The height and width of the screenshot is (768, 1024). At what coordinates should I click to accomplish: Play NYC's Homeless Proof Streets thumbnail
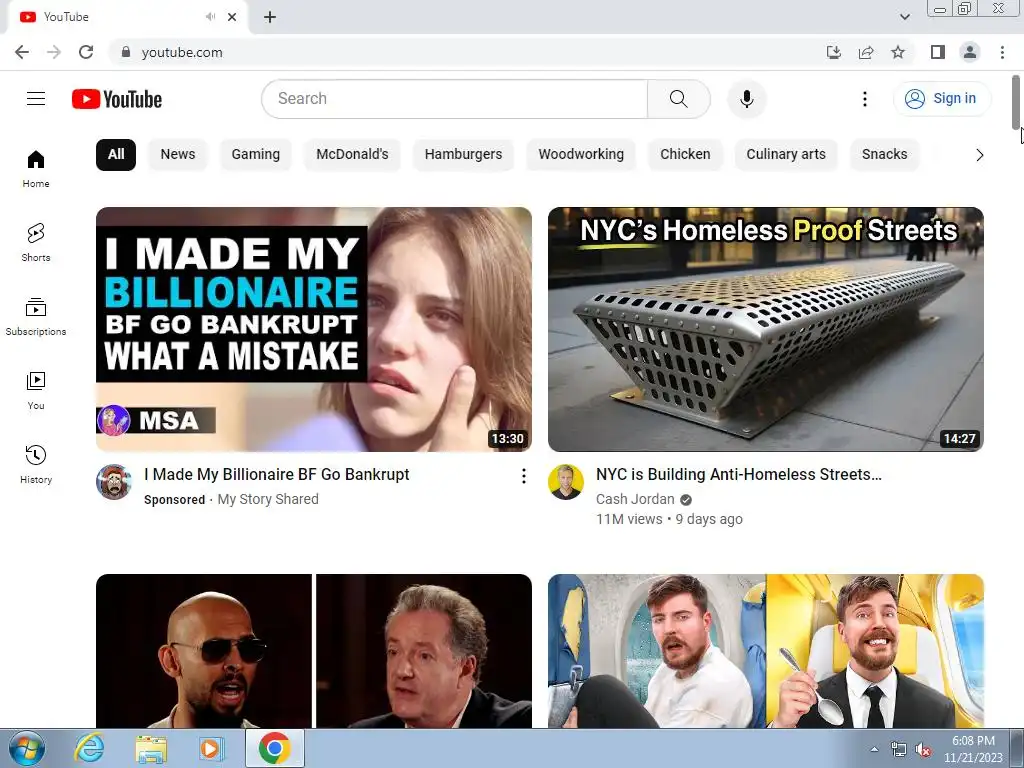tap(765, 329)
